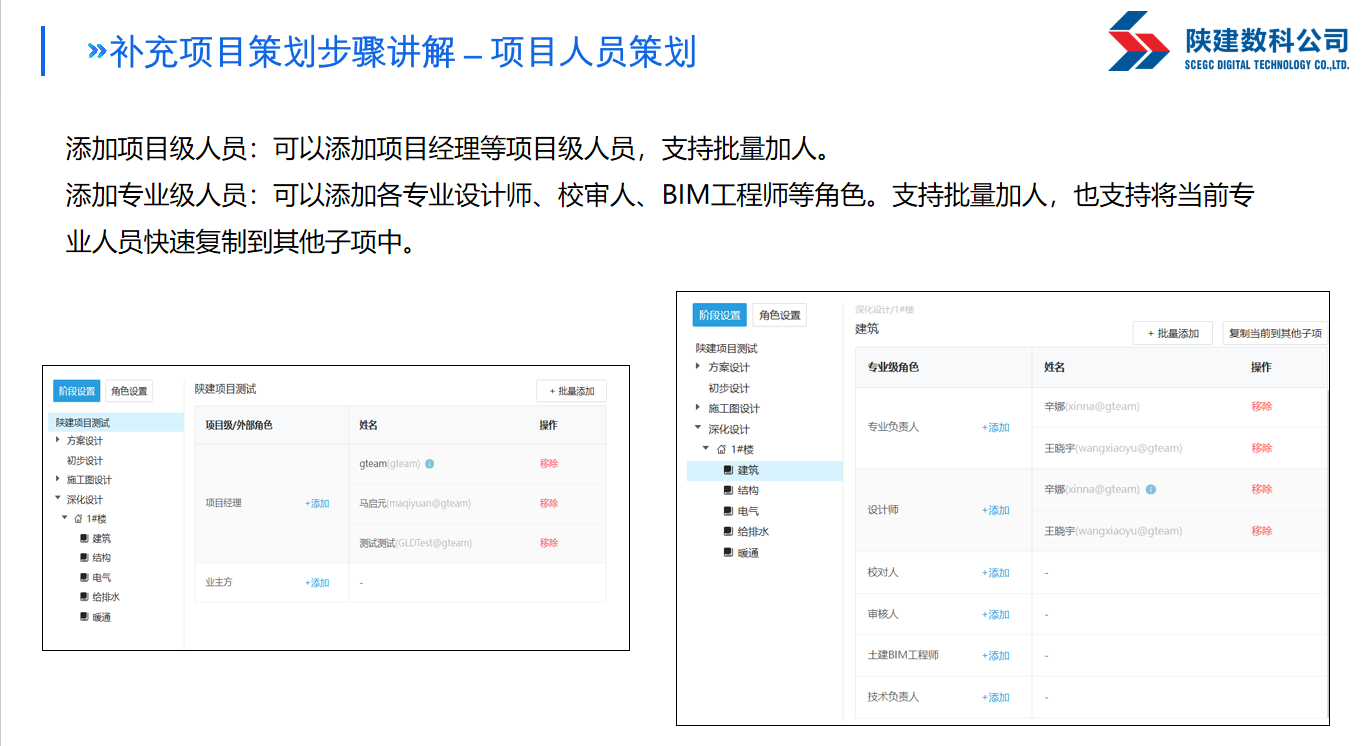
Task: Expand 施工图设计 in the 专业级 panel's tree
Action: click(x=698, y=408)
